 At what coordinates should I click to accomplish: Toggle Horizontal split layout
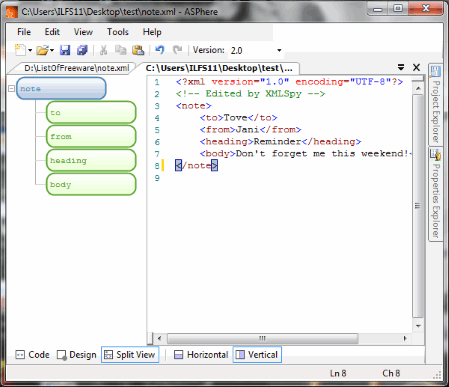[201, 355]
